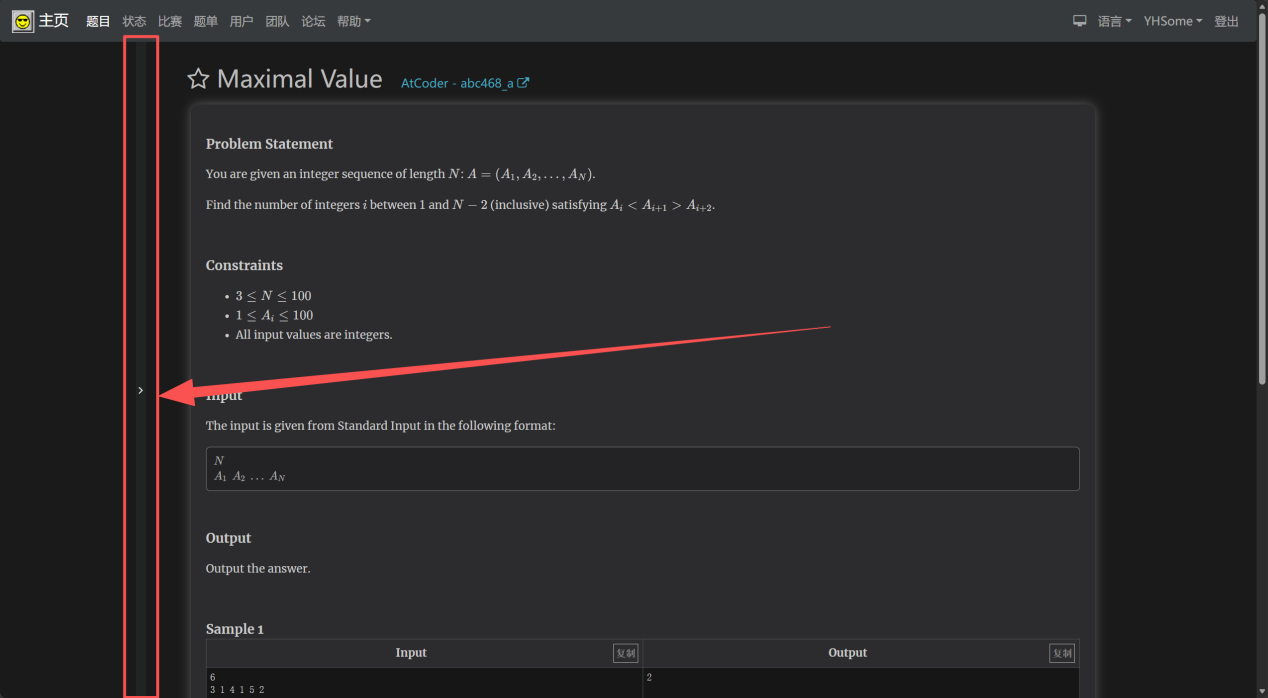Select the 题目 nav item
Viewport: 1268px width, 698px height.
[x=98, y=21]
